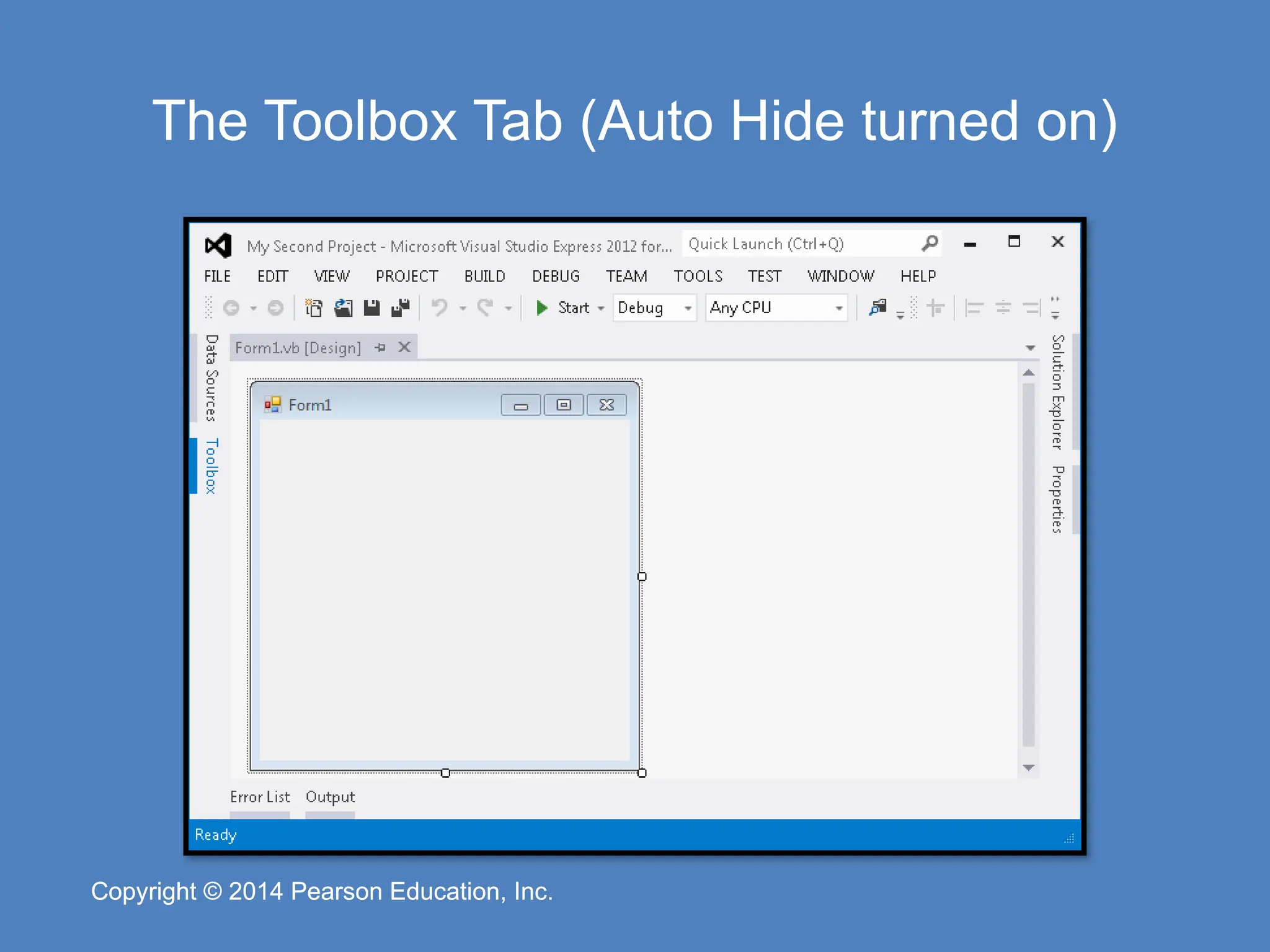This screenshot has width=1270, height=952.
Task: Open the TEAM menu
Action: pos(626,276)
